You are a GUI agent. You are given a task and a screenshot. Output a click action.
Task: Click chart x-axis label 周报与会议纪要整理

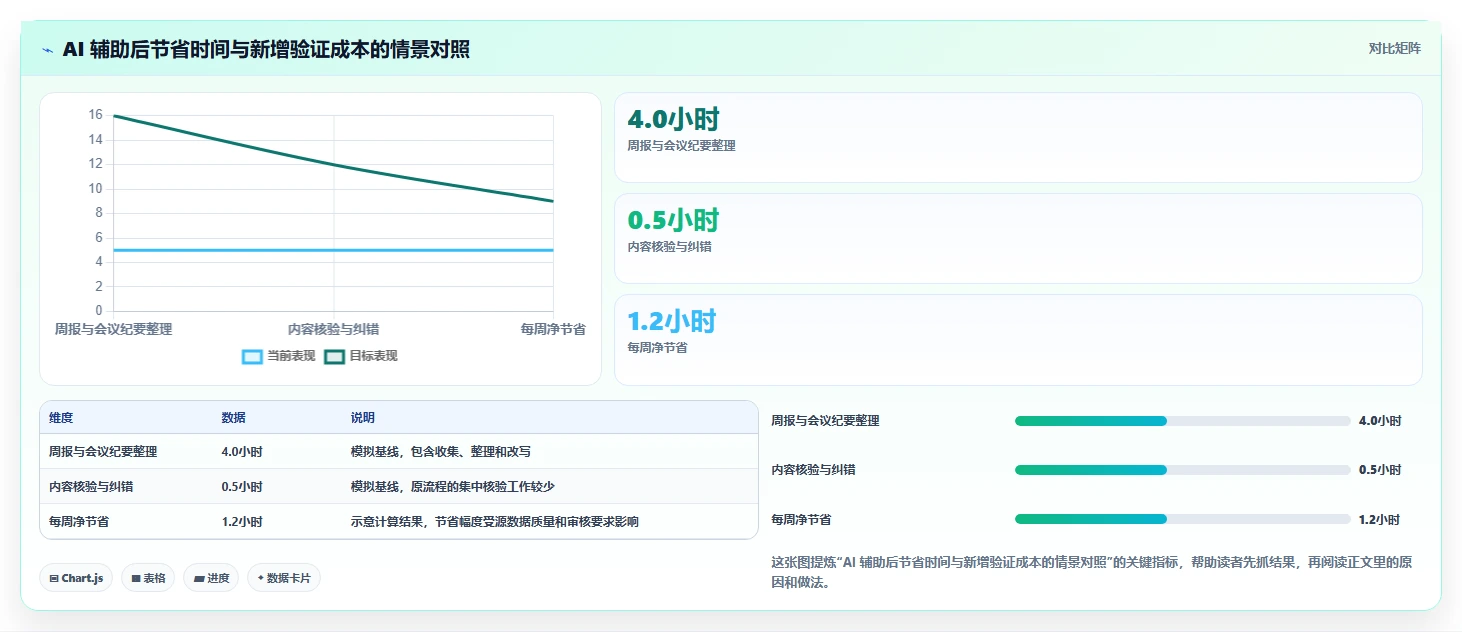point(113,329)
